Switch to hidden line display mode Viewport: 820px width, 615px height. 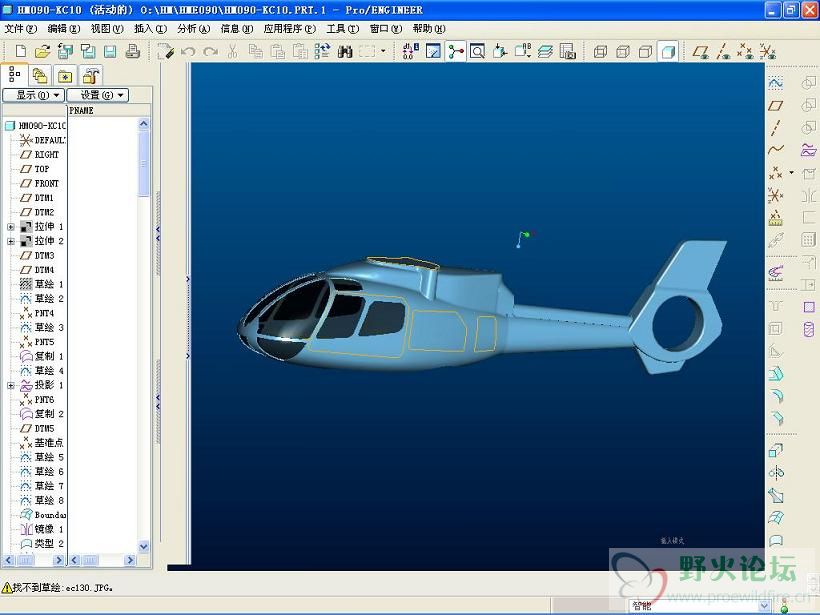(x=623, y=51)
